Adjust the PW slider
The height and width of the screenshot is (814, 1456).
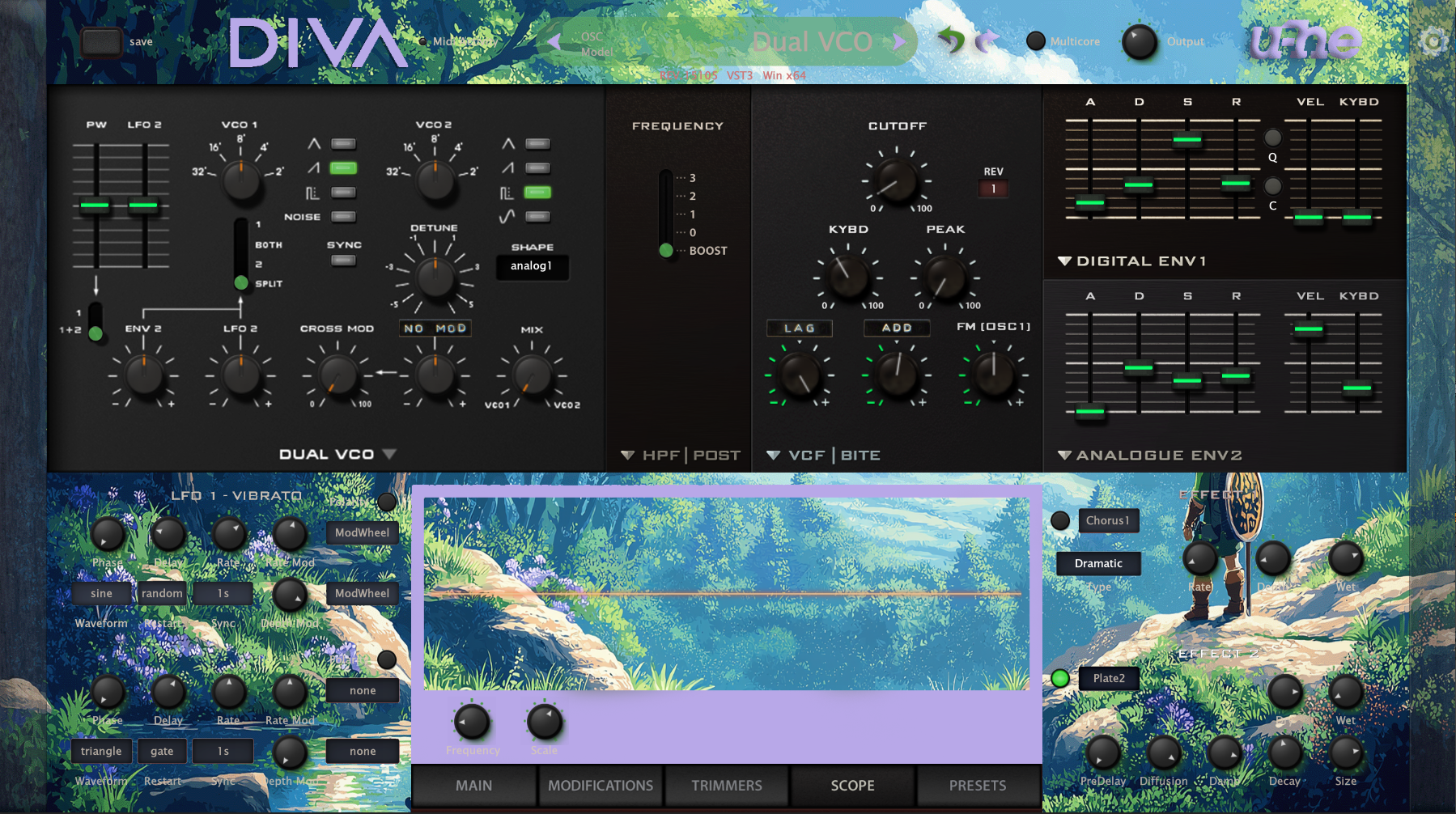click(96, 206)
